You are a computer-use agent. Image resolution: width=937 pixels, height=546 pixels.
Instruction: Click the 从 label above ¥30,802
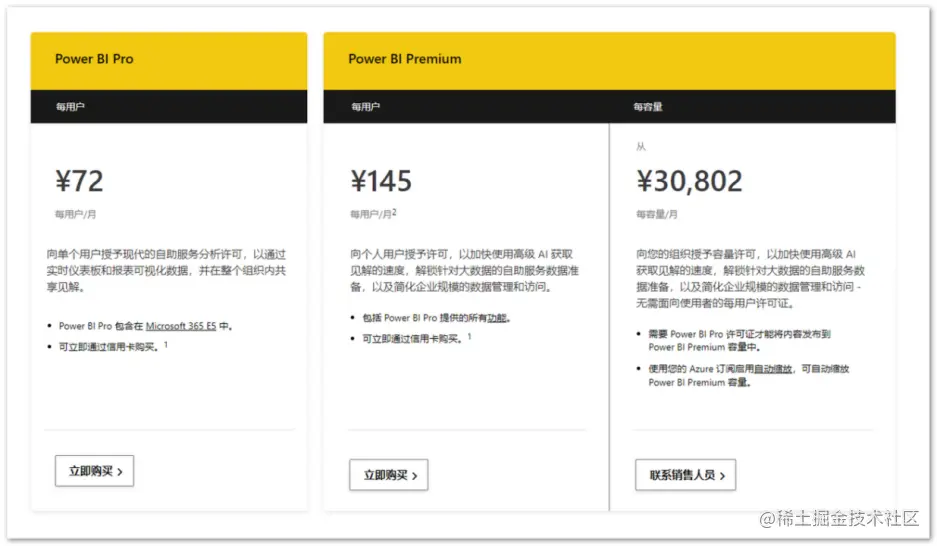pos(641,147)
